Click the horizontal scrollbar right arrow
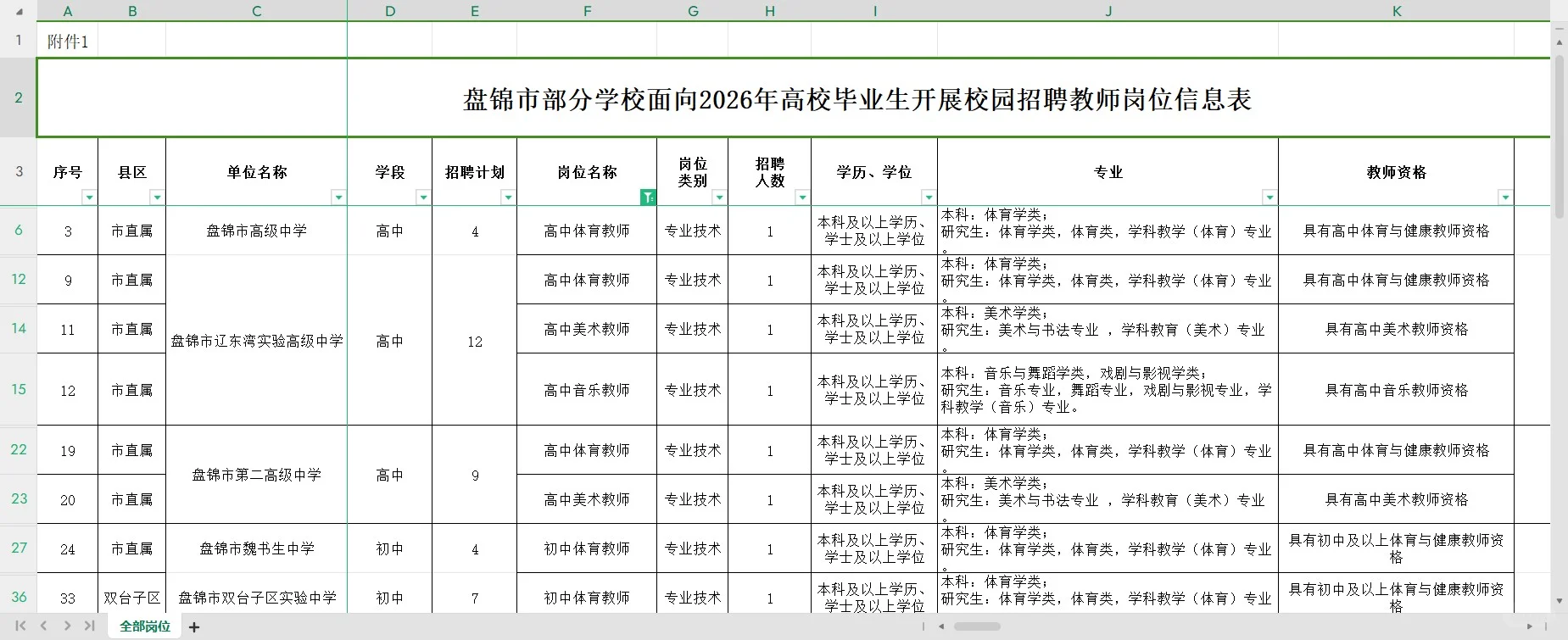1568x640 pixels. click(x=1530, y=626)
